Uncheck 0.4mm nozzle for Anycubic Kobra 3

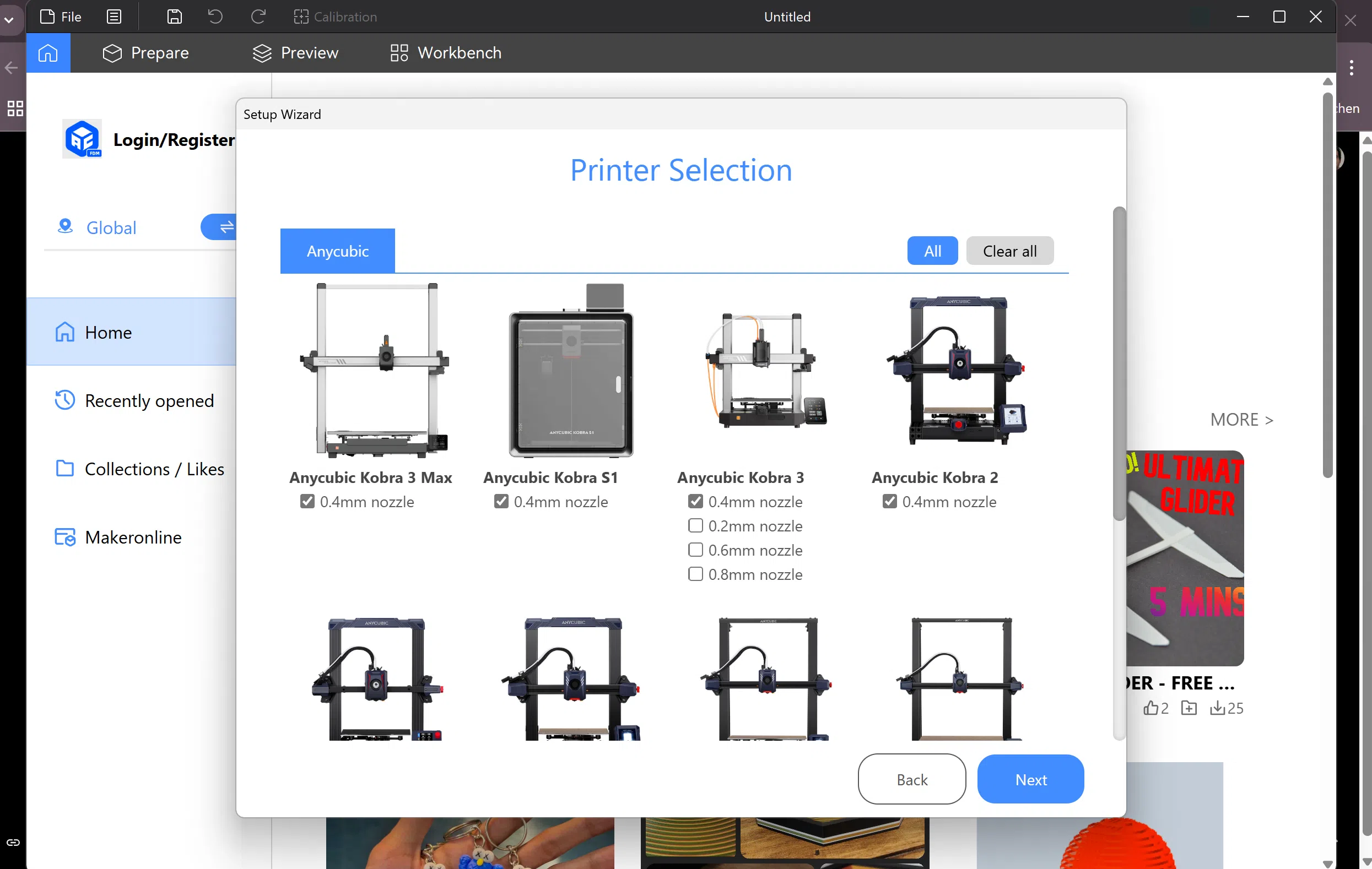(x=695, y=501)
